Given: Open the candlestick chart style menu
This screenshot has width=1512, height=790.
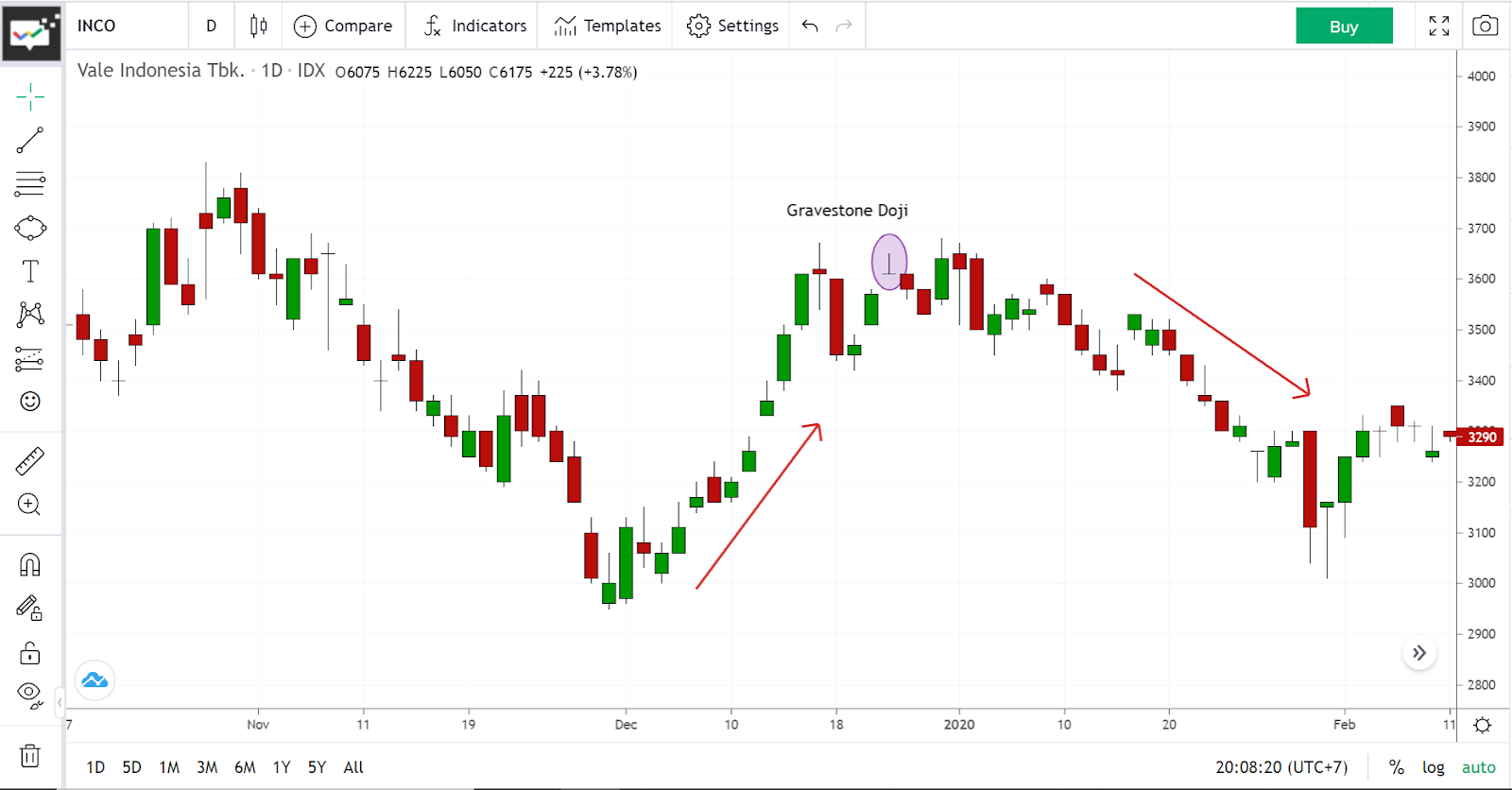Looking at the screenshot, I should coord(259,26).
